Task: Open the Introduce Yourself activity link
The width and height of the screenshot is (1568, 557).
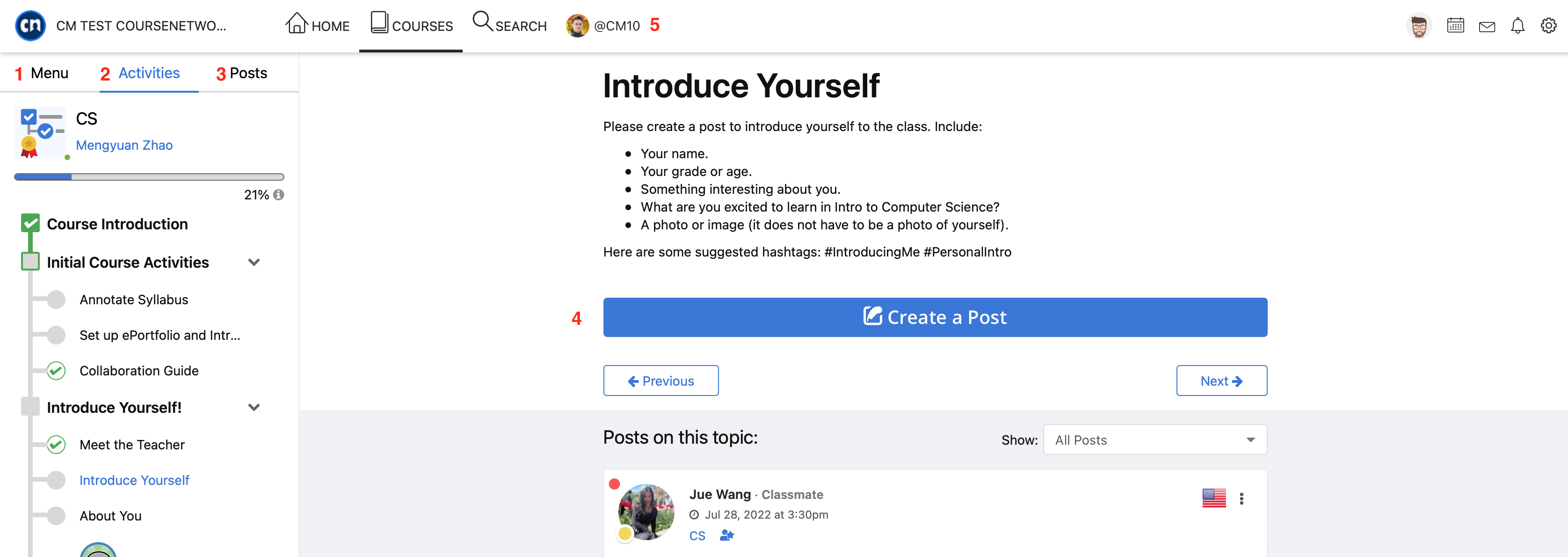Action: (134, 480)
